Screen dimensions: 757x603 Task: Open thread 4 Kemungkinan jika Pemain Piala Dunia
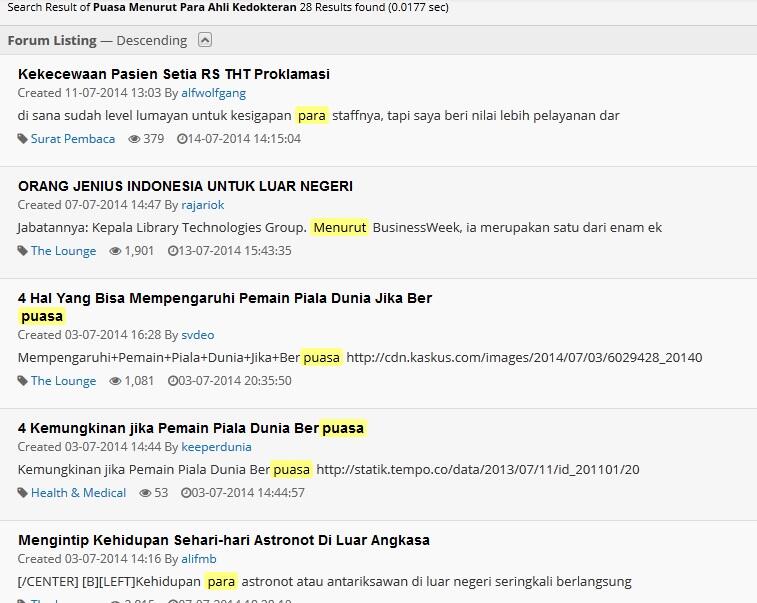[191, 428]
